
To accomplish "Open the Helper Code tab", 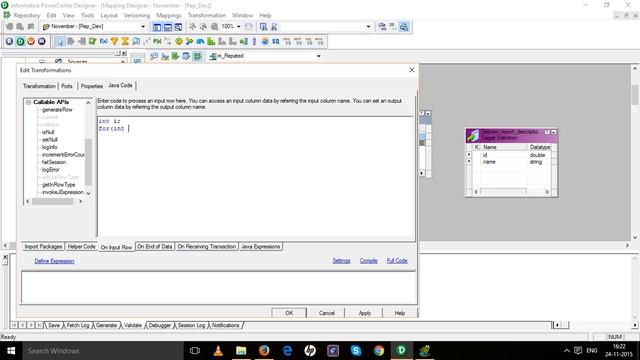I will 81,247.
